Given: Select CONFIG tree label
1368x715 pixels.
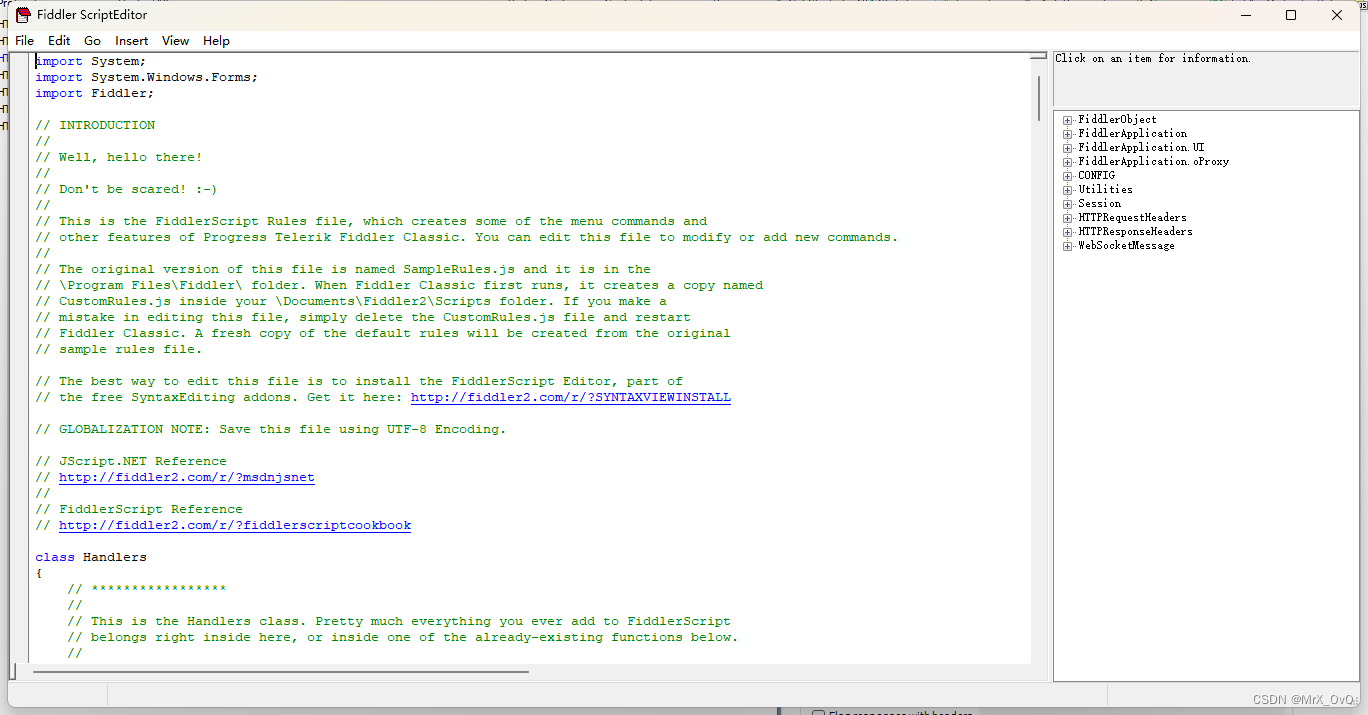Looking at the screenshot, I should click(1096, 176).
